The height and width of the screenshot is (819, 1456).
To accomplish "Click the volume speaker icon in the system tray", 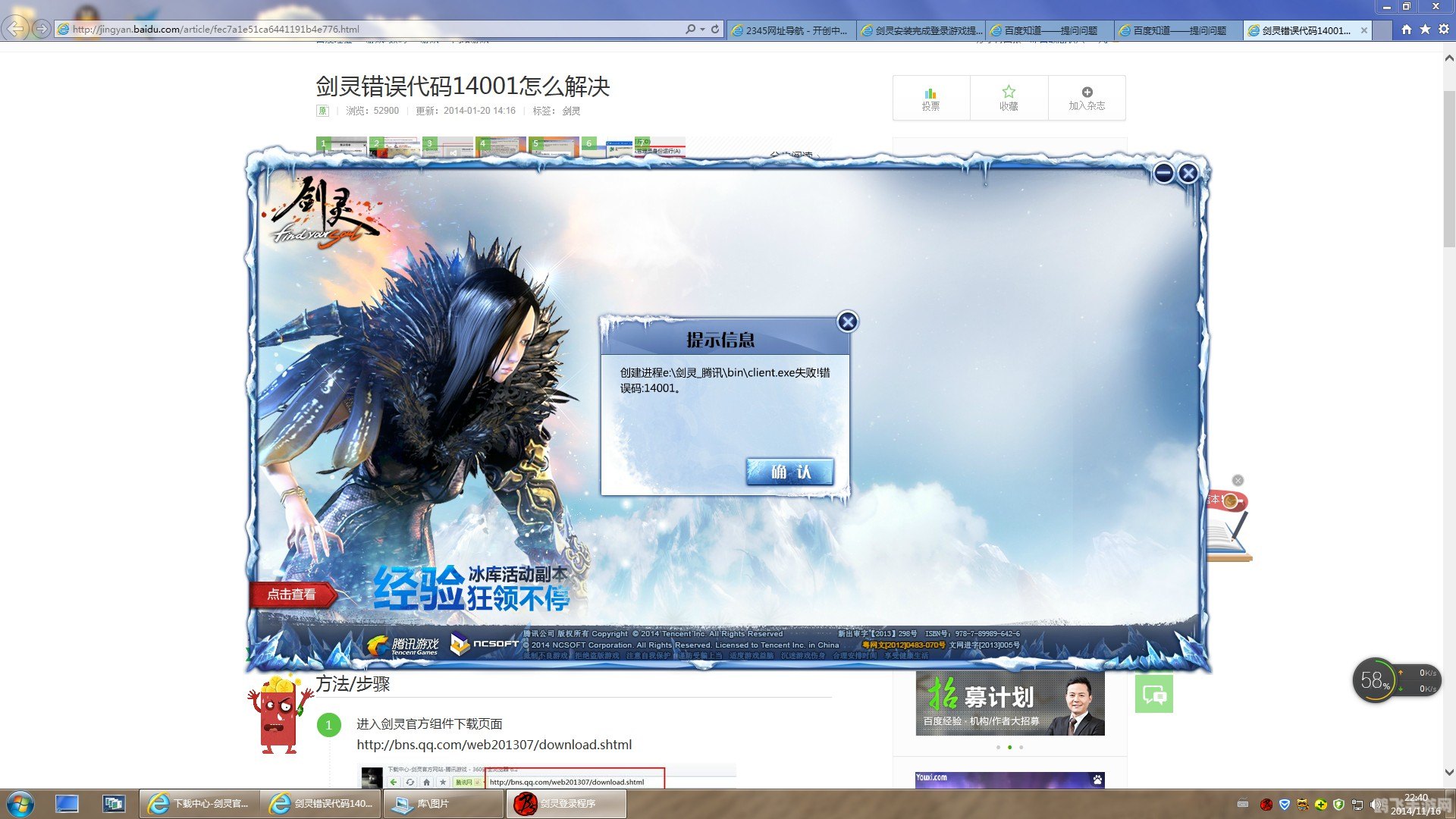I will (x=1376, y=804).
